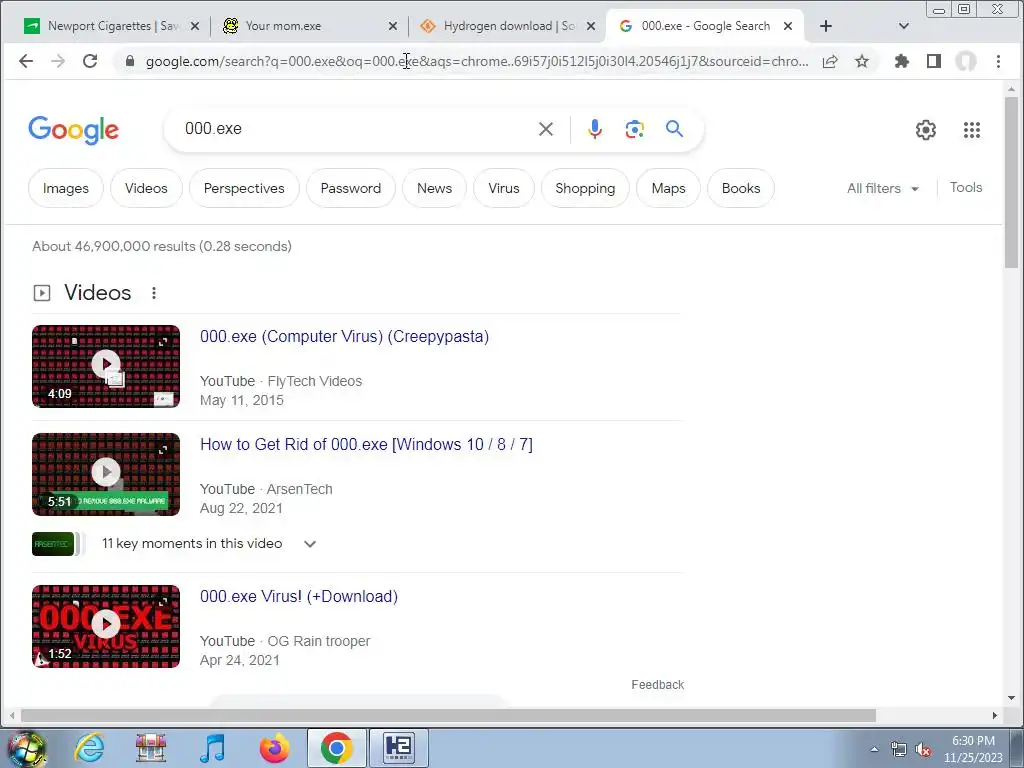This screenshot has width=1024, height=768.
Task: Close the Hydrogen download tab
Action: (590, 26)
